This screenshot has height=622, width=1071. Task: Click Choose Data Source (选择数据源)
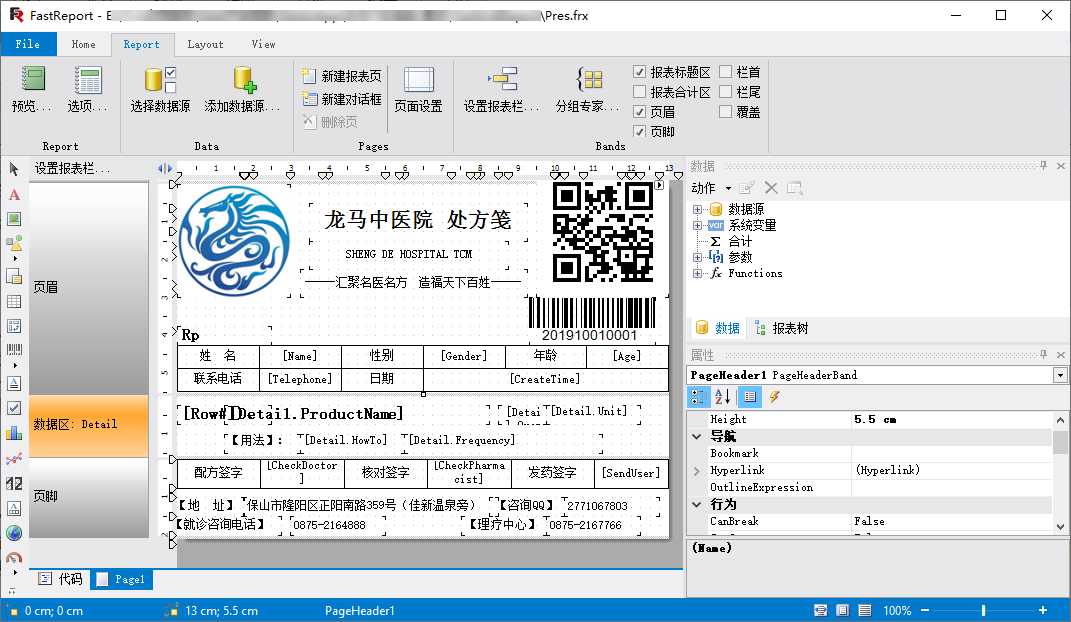coord(160,89)
